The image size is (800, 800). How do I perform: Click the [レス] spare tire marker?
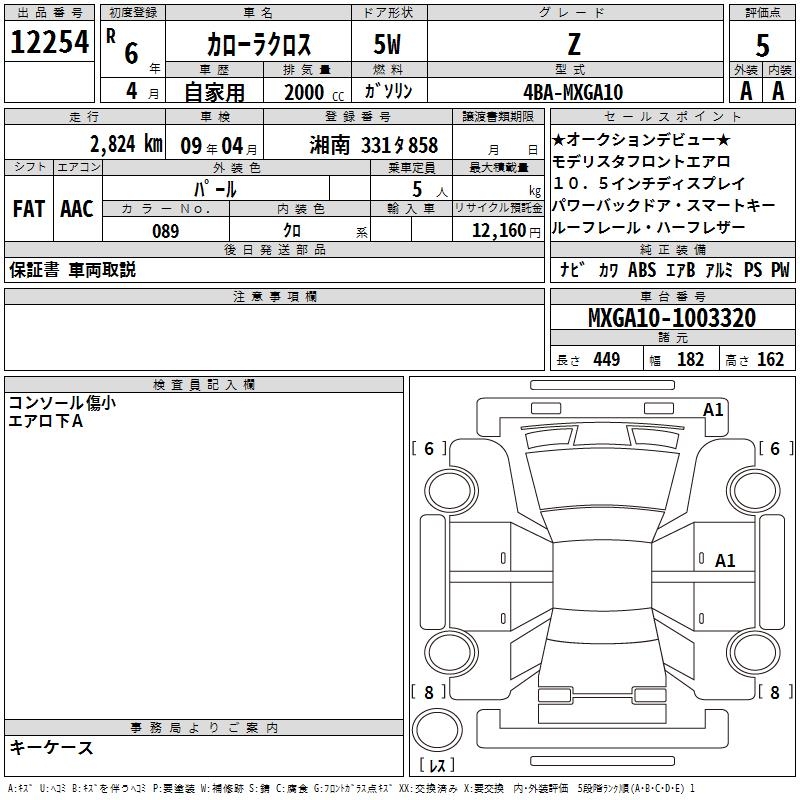pos(437,767)
